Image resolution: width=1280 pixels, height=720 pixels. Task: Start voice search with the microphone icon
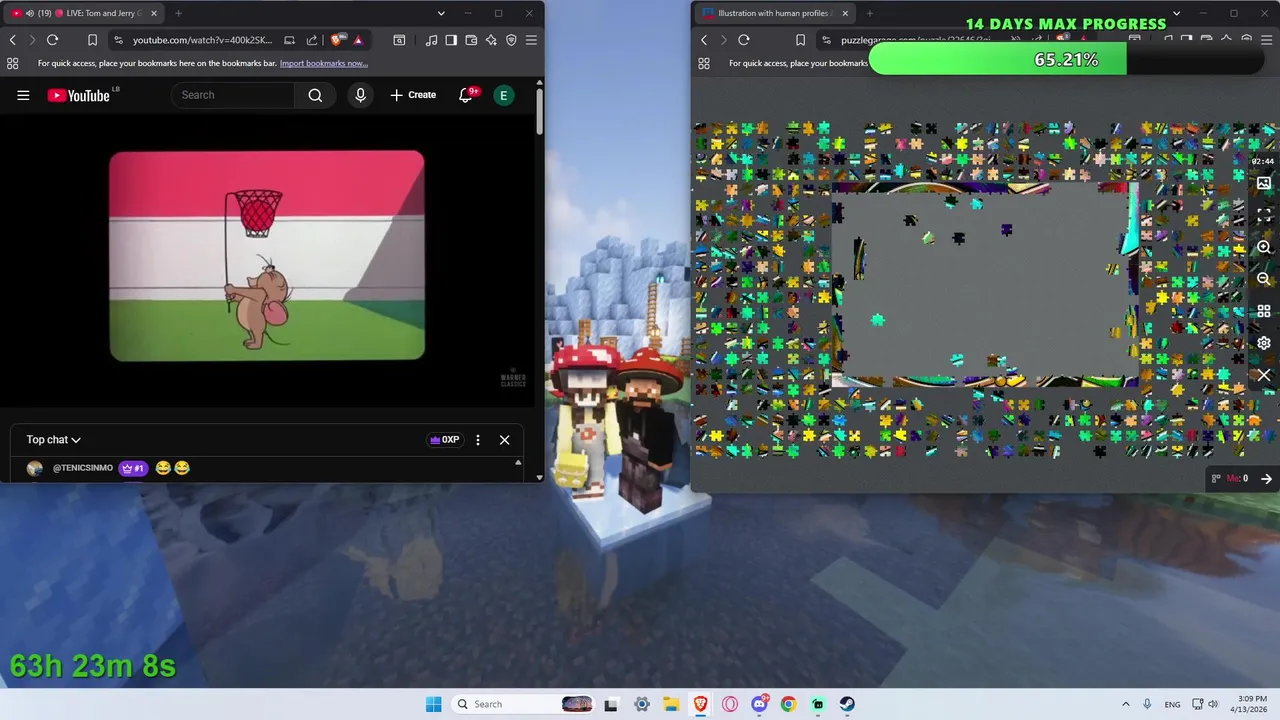(361, 95)
